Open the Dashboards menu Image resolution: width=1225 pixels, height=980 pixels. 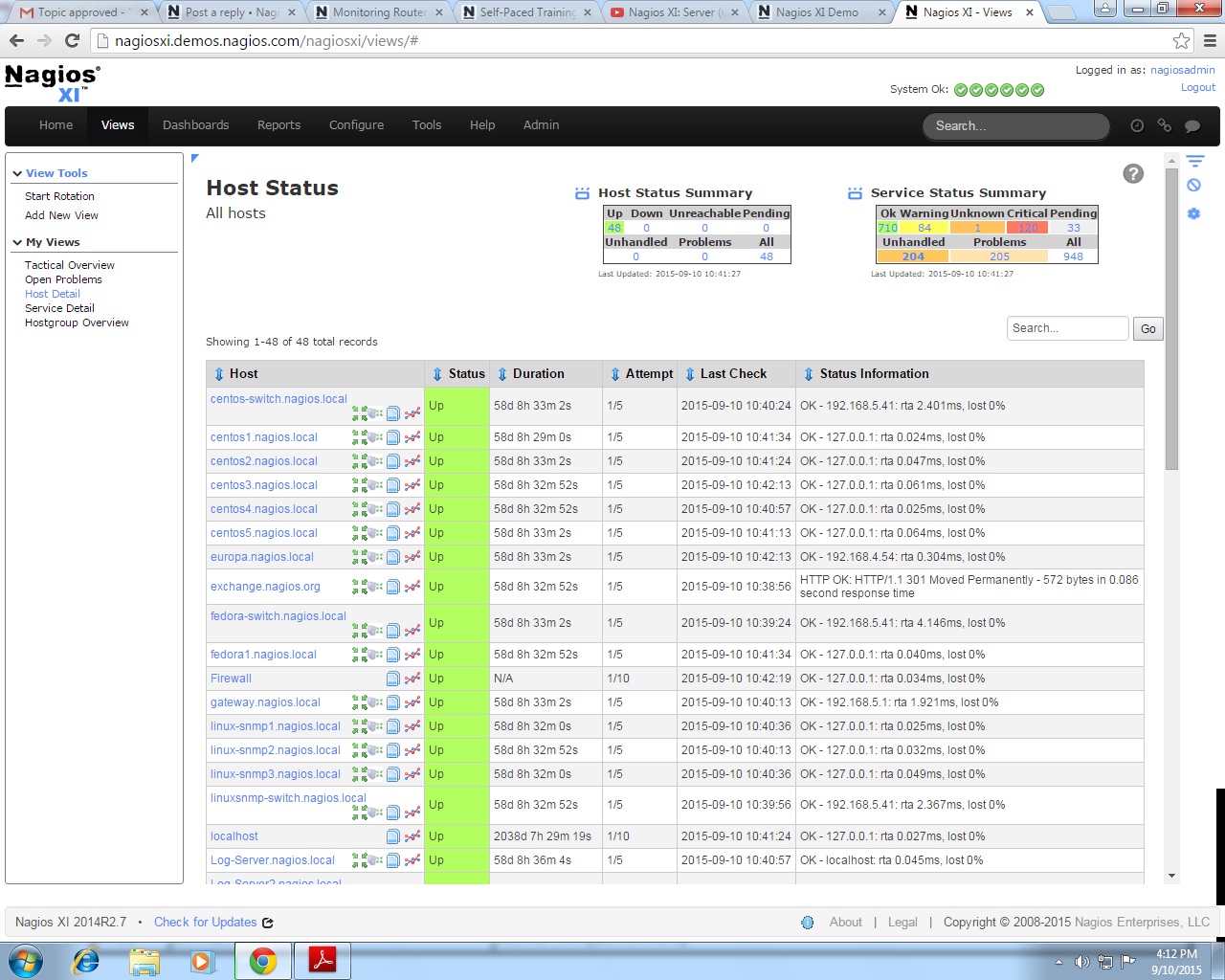pos(195,125)
